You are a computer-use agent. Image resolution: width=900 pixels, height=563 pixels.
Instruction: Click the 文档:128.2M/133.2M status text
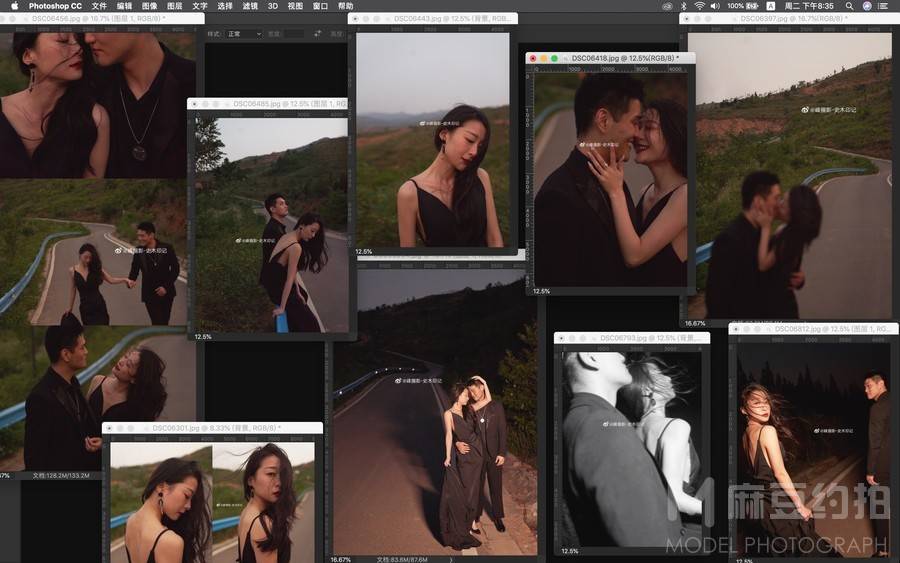(61, 475)
